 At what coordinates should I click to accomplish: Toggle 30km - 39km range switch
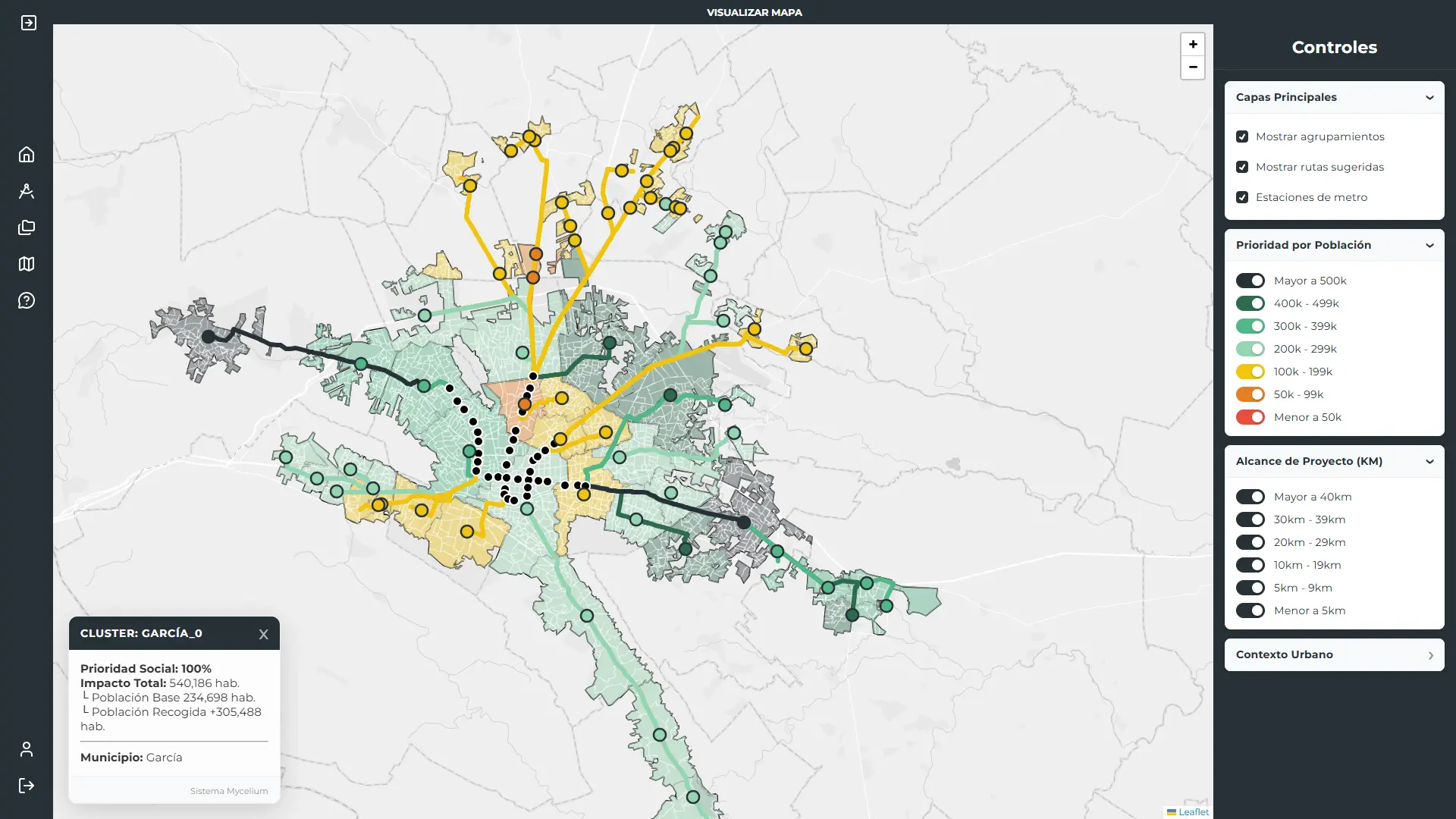(1250, 519)
